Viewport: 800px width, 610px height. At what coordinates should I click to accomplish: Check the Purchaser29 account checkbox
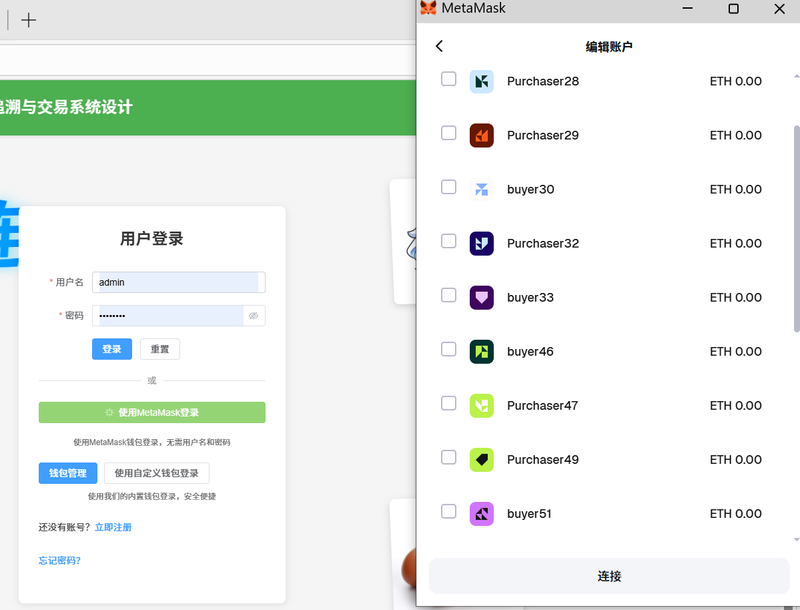click(x=448, y=133)
